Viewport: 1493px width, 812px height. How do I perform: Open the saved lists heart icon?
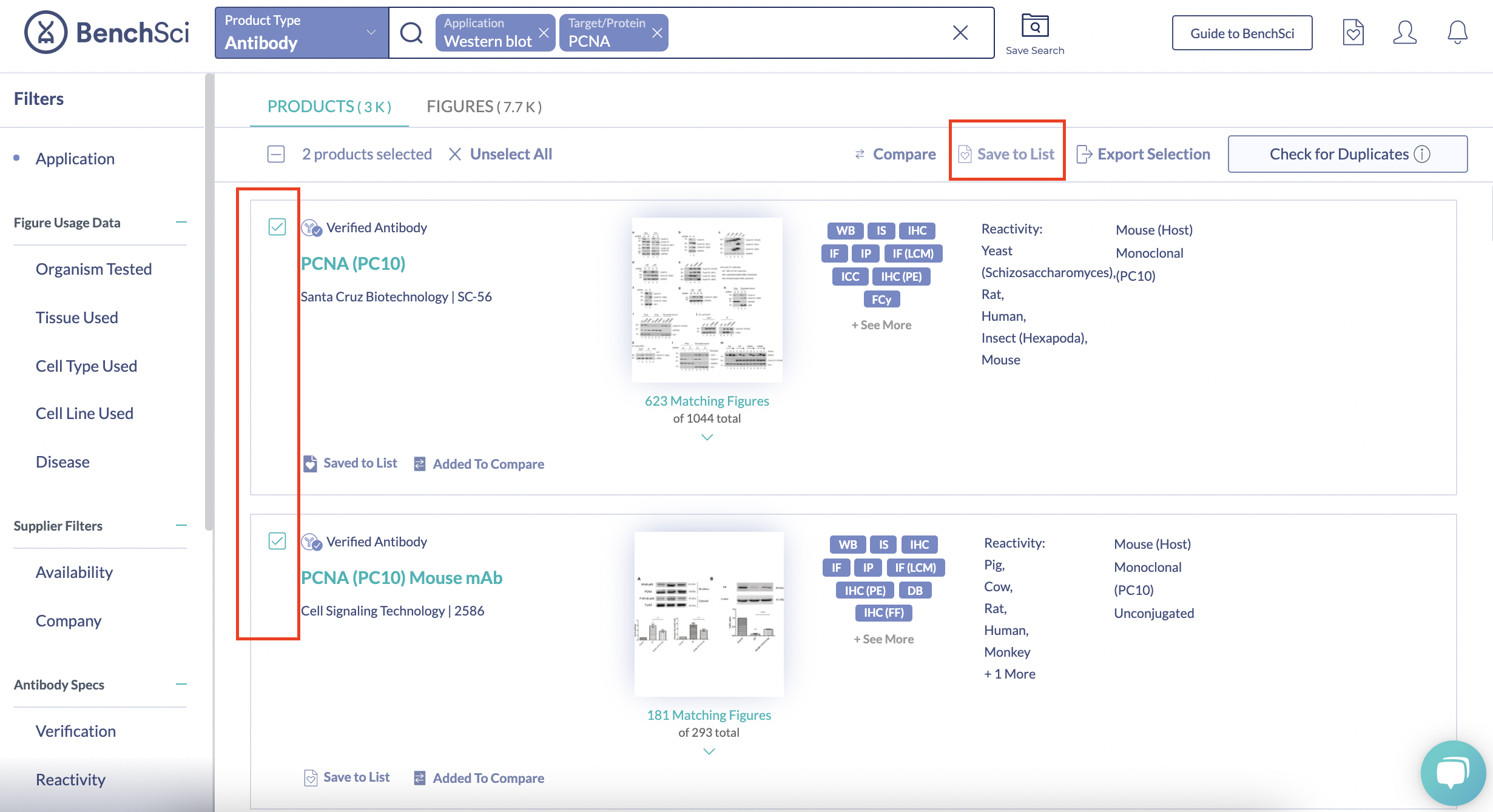tap(1353, 33)
